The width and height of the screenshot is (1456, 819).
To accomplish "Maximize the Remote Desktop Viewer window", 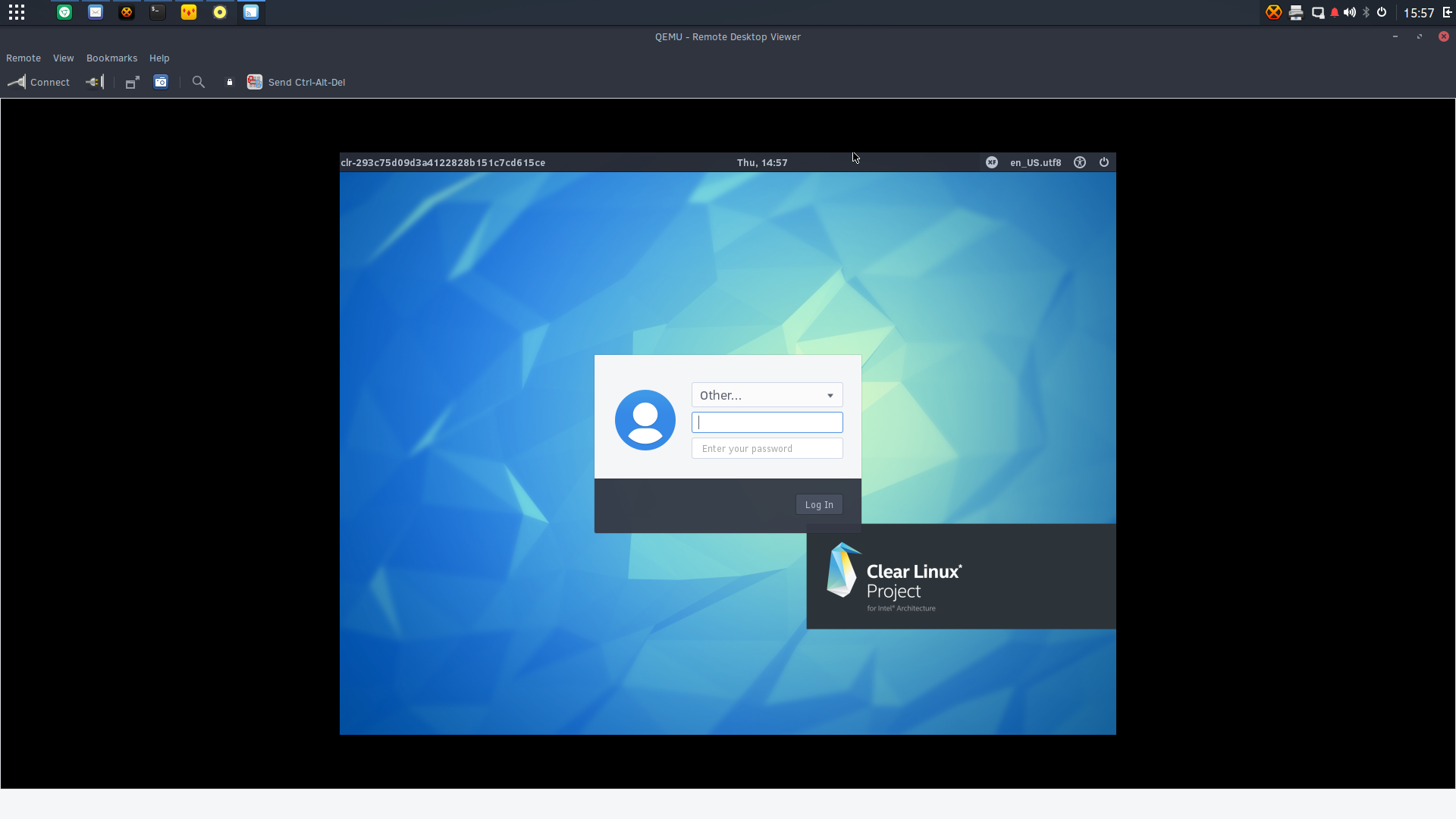I will tap(1420, 36).
